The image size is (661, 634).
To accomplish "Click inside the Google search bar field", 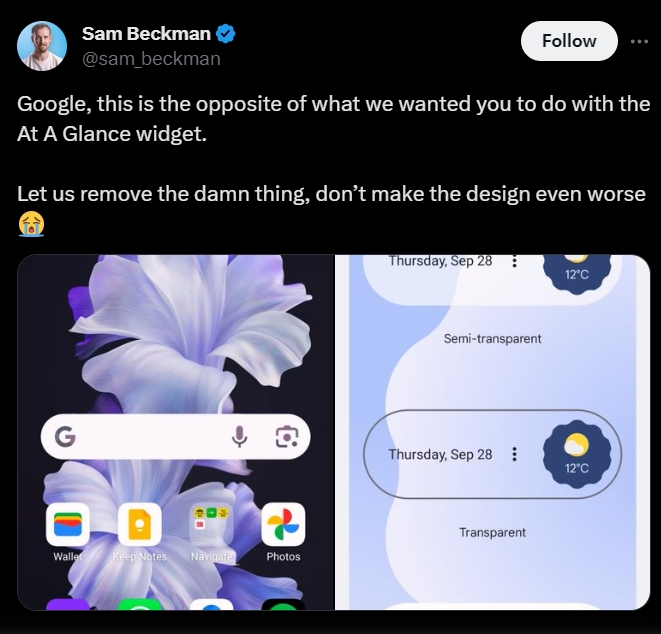I will (x=175, y=436).
